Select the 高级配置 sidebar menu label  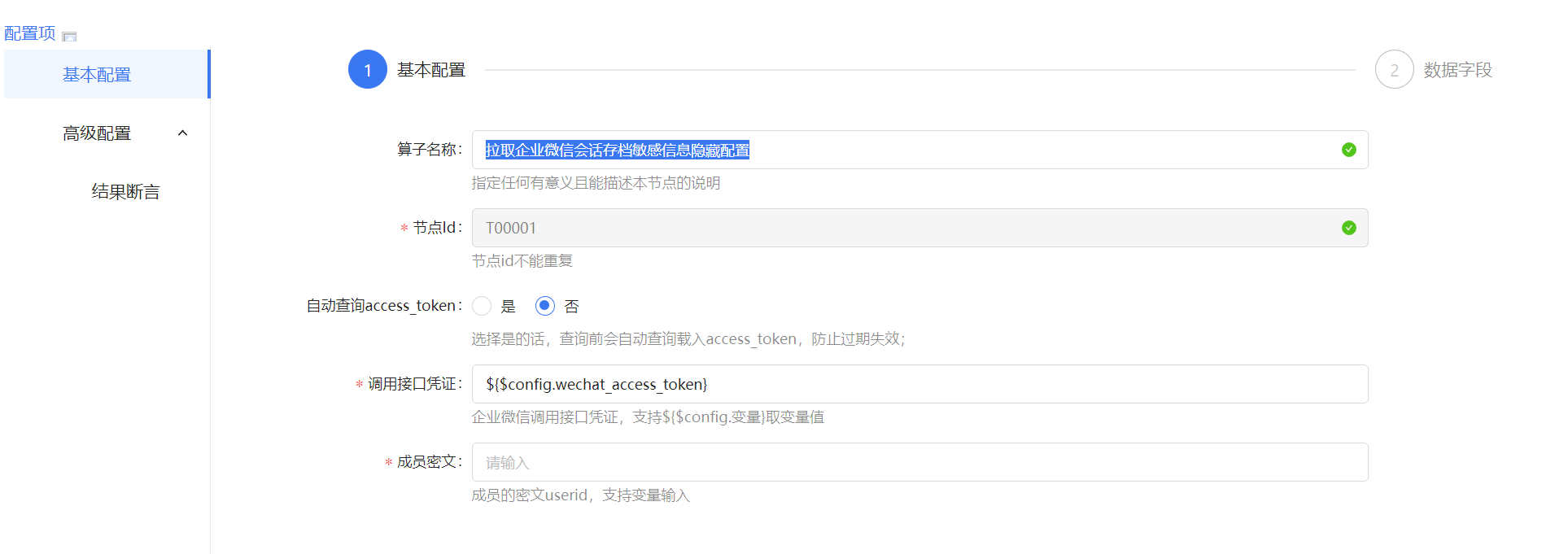click(97, 133)
